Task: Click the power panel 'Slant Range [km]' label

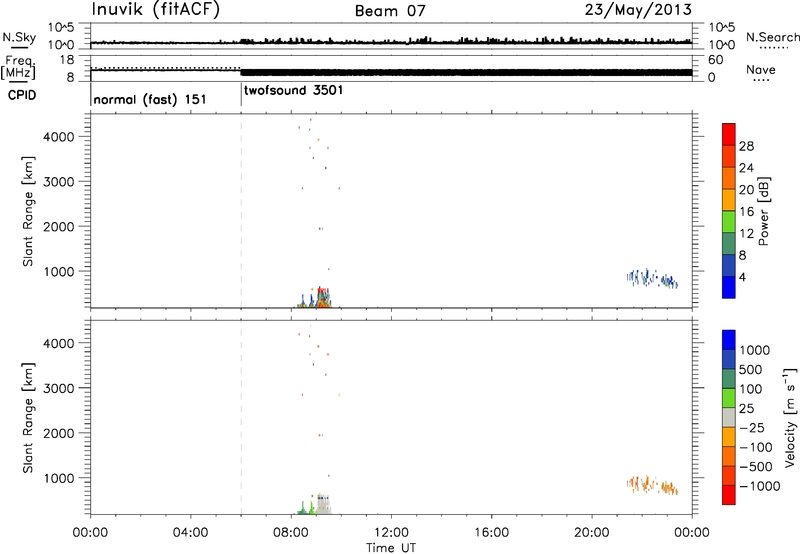Action: 28,211
